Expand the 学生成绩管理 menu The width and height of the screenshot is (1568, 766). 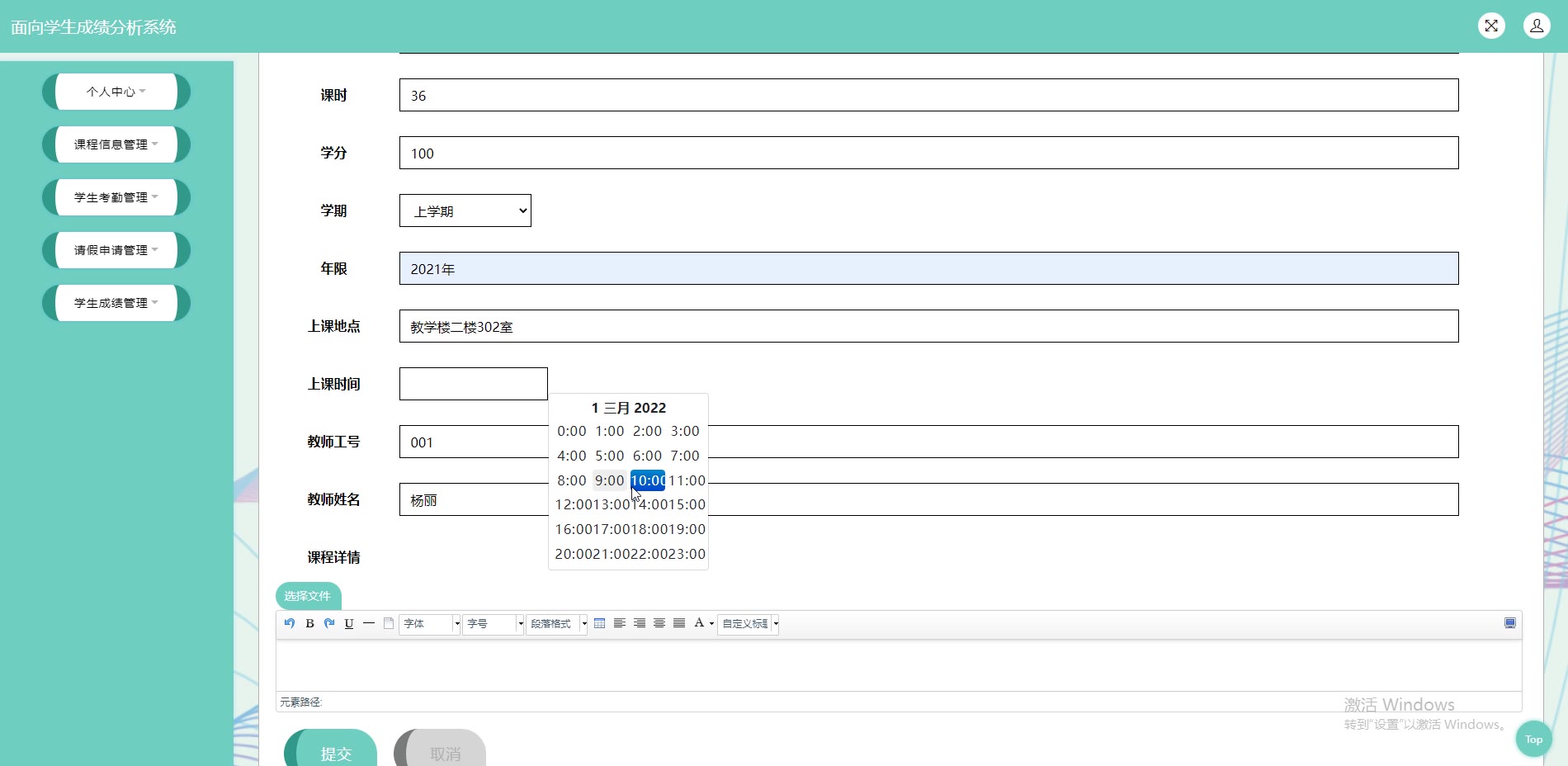[116, 303]
